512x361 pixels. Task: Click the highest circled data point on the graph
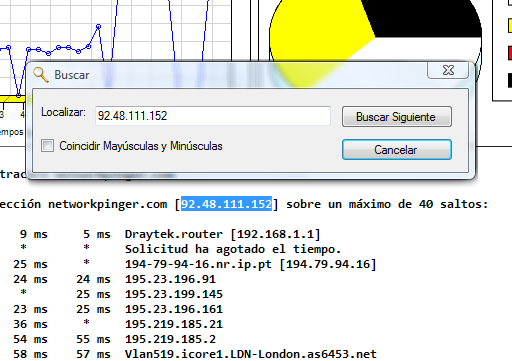[98, 26]
